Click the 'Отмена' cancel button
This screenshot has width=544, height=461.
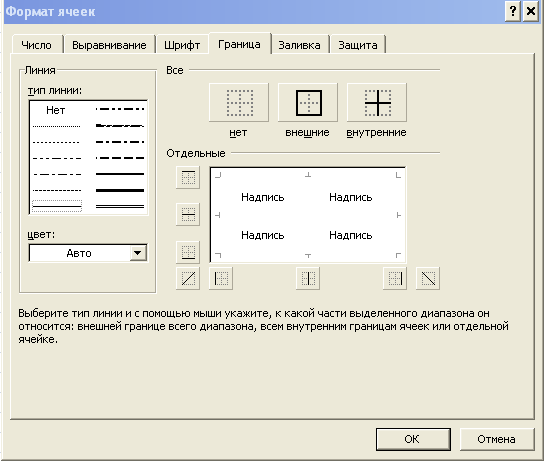click(x=496, y=439)
